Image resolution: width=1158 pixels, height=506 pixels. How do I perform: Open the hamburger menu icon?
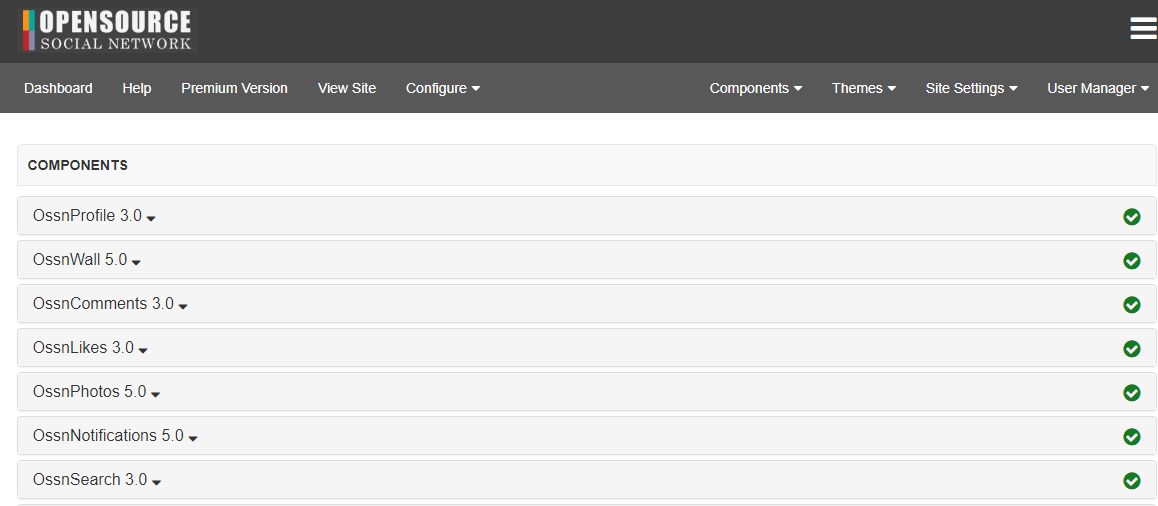click(x=1143, y=29)
